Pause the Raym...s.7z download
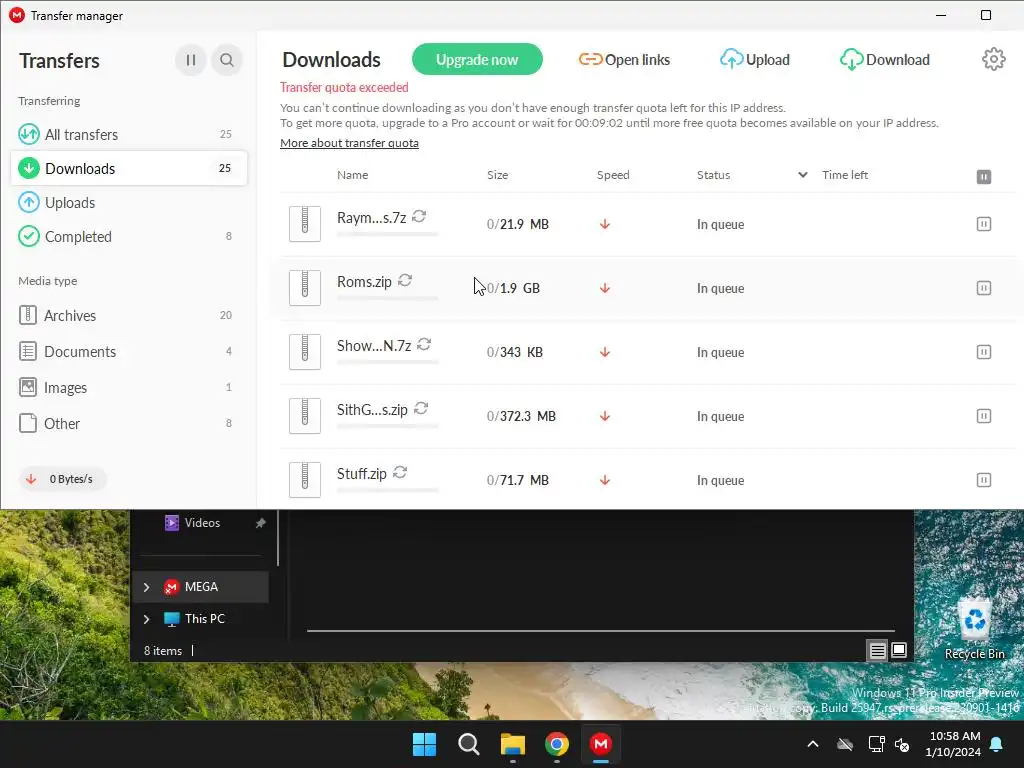The image size is (1024, 768). (x=984, y=224)
